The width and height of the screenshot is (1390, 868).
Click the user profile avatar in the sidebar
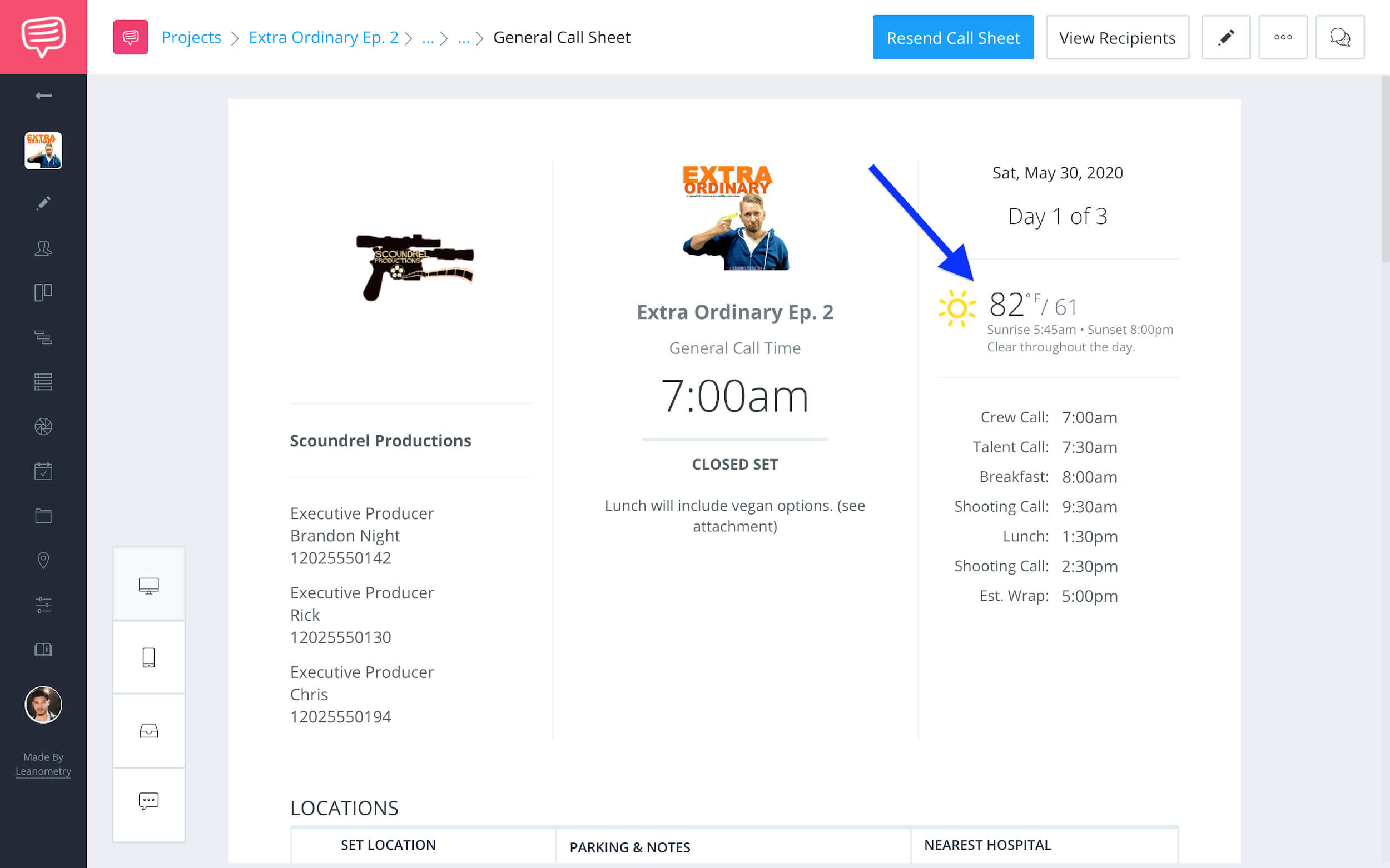coord(43,705)
